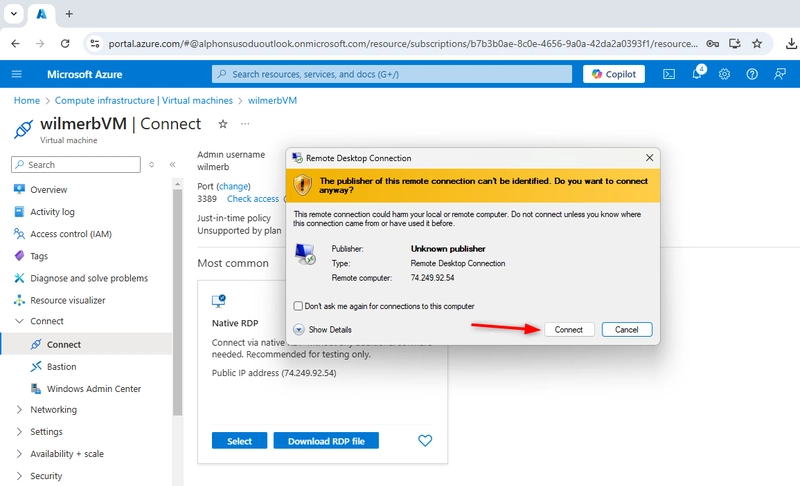The height and width of the screenshot is (486, 800).
Task: Click the Unknown publisher text
Action: point(448,249)
